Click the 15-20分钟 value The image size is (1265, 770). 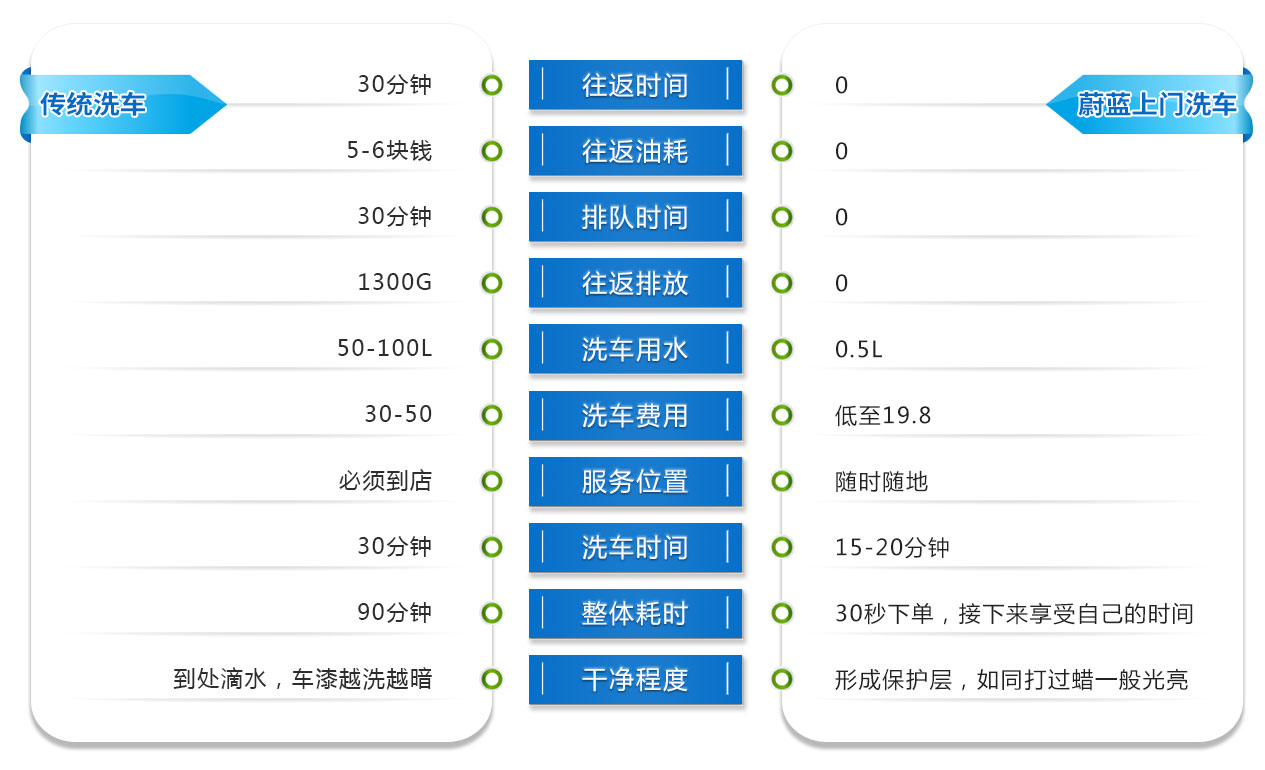click(892, 547)
